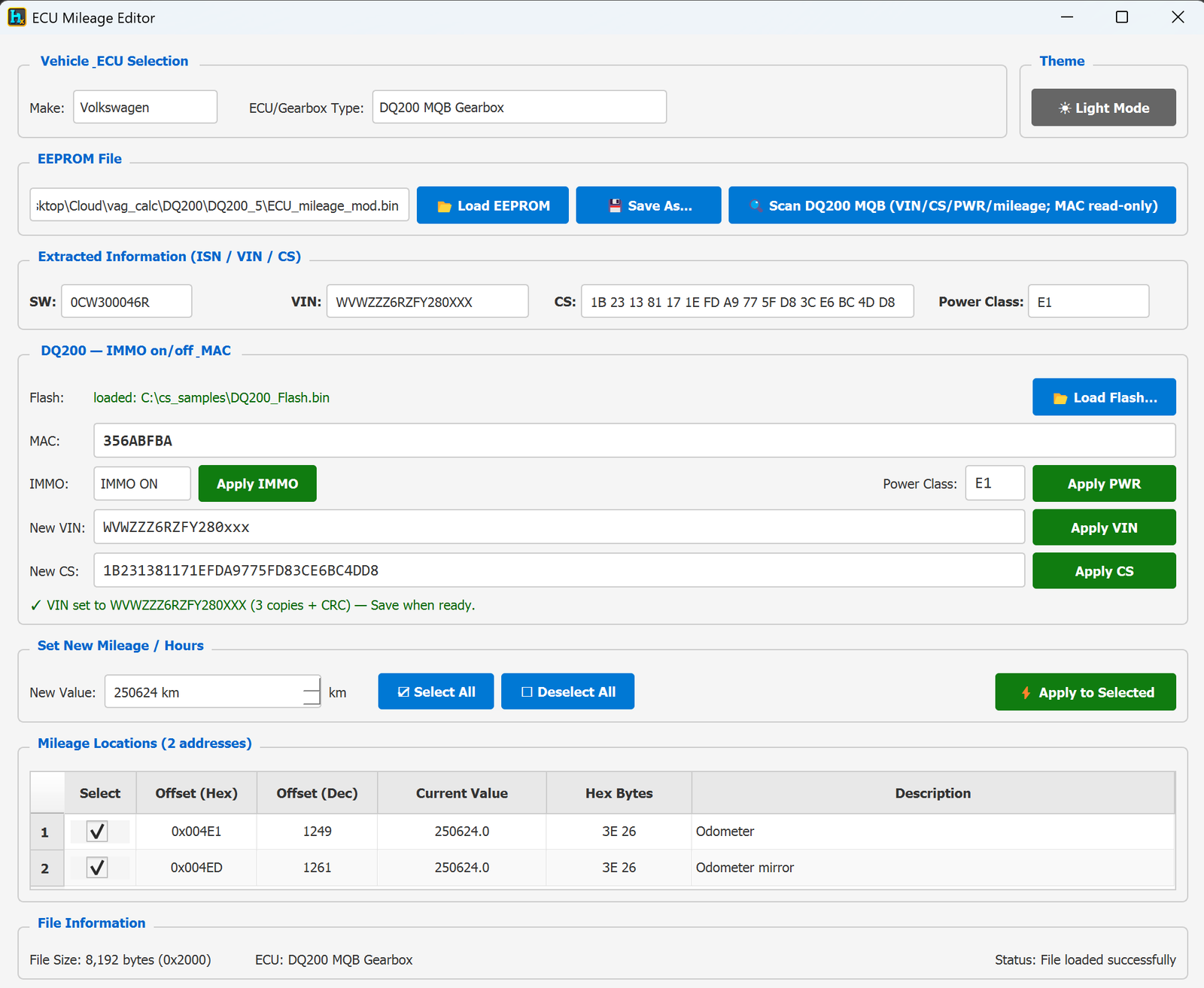Click the SW field showing 0CW300046R
Viewport: 1204px width, 988px height.
(x=126, y=302)
